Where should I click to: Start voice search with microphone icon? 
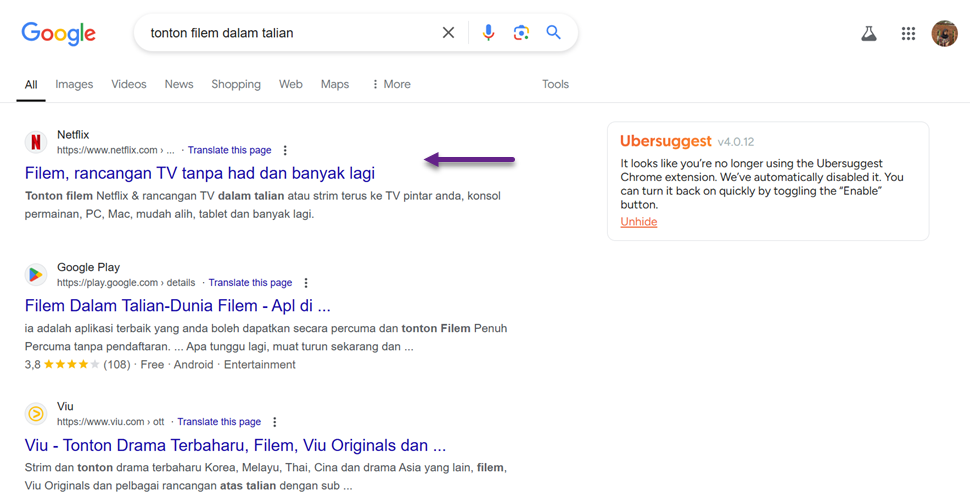[x=489, y=33]
